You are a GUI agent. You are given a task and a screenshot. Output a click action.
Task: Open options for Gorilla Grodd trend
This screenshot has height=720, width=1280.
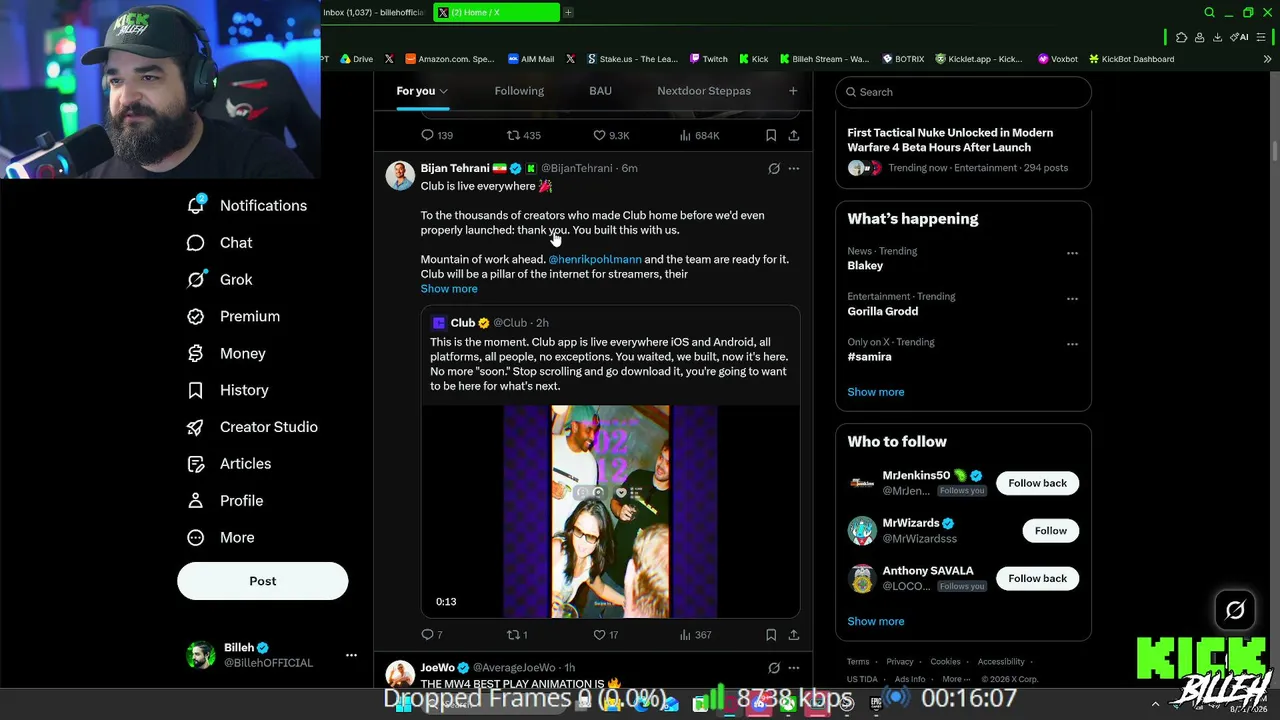(x=1072, y=298)
